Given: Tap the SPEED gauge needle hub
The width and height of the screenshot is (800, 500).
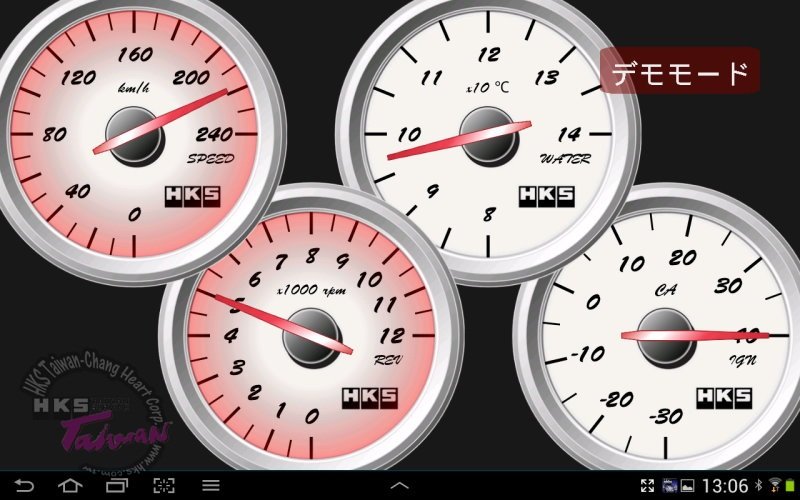Looking at the screenshot, I should click(135, 136).
